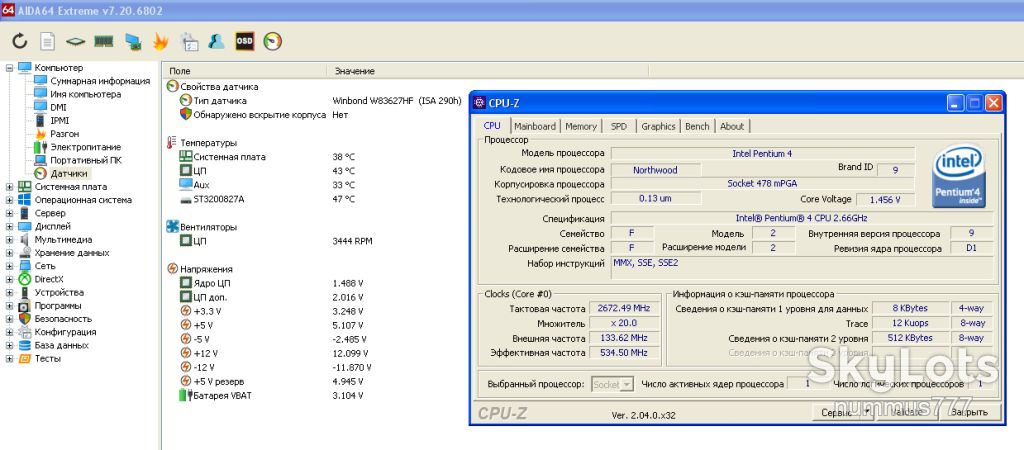
Task: Expand the Хранение данных tree node
Action: click(9, 253)
